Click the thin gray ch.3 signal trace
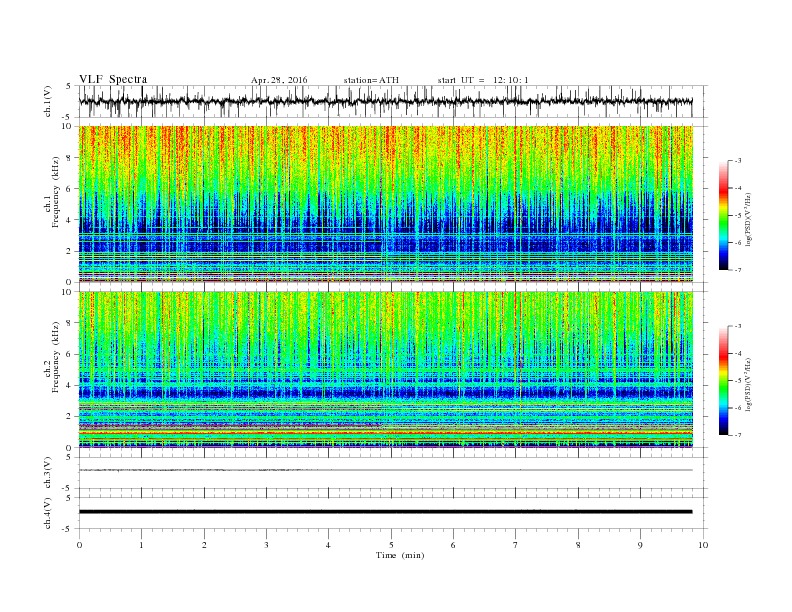 385,470
